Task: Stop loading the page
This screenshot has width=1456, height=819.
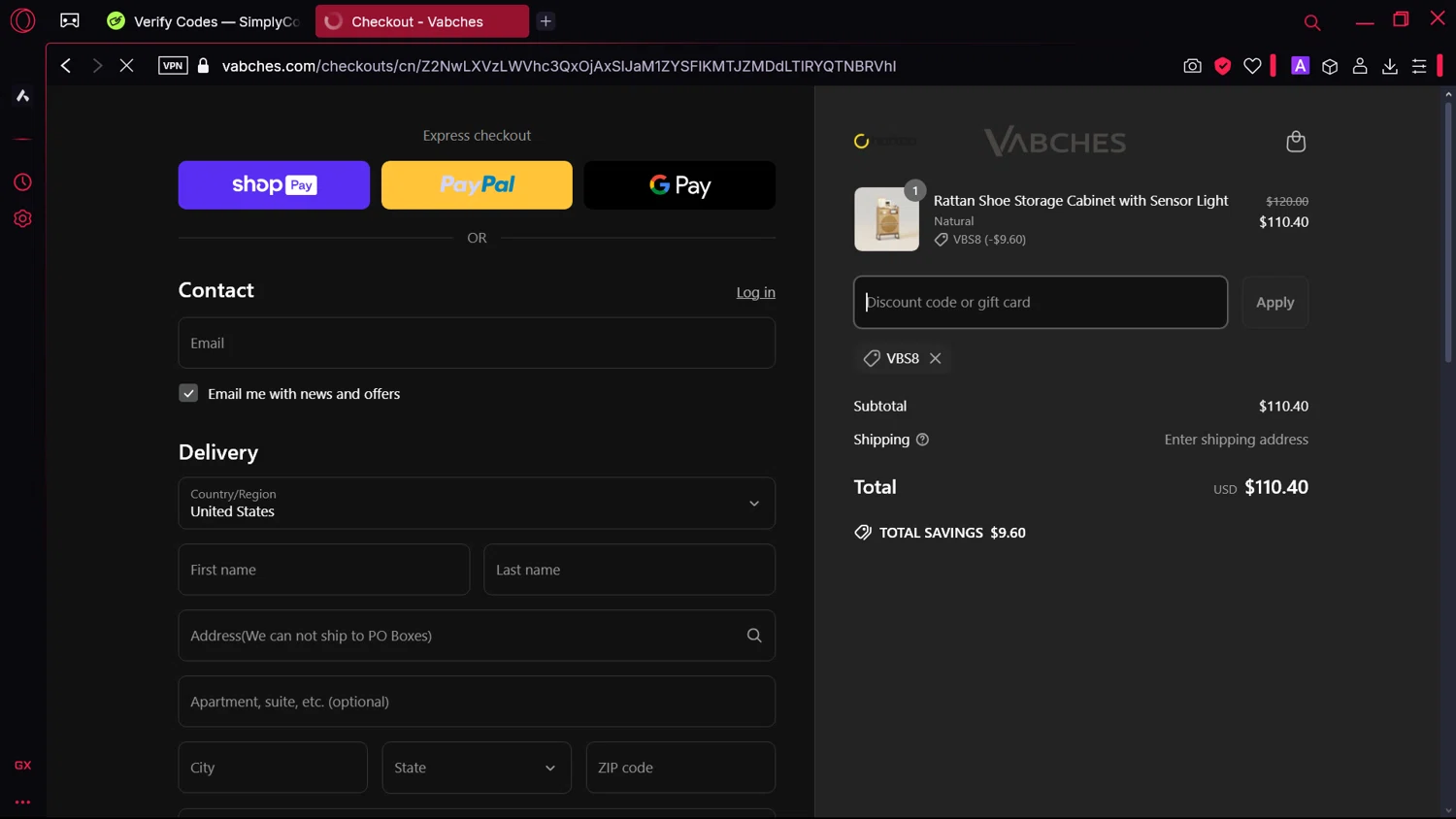Action: pos(126,66)
